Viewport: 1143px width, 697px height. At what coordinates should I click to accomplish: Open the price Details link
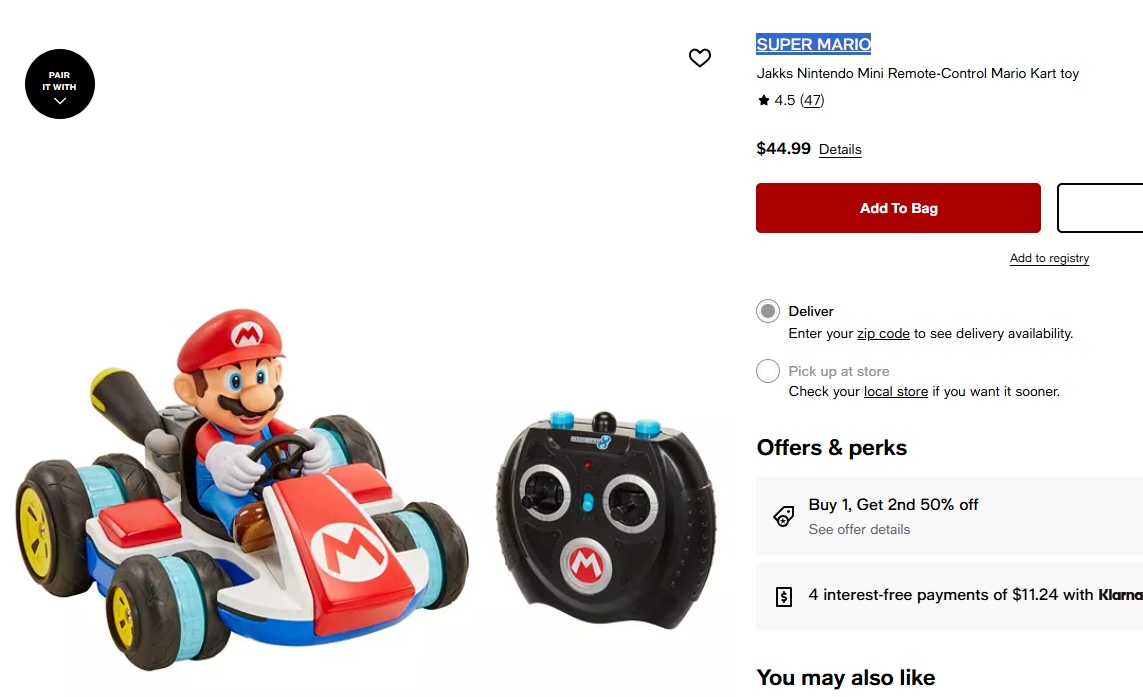pyautogui.click(x=840, y=150)
